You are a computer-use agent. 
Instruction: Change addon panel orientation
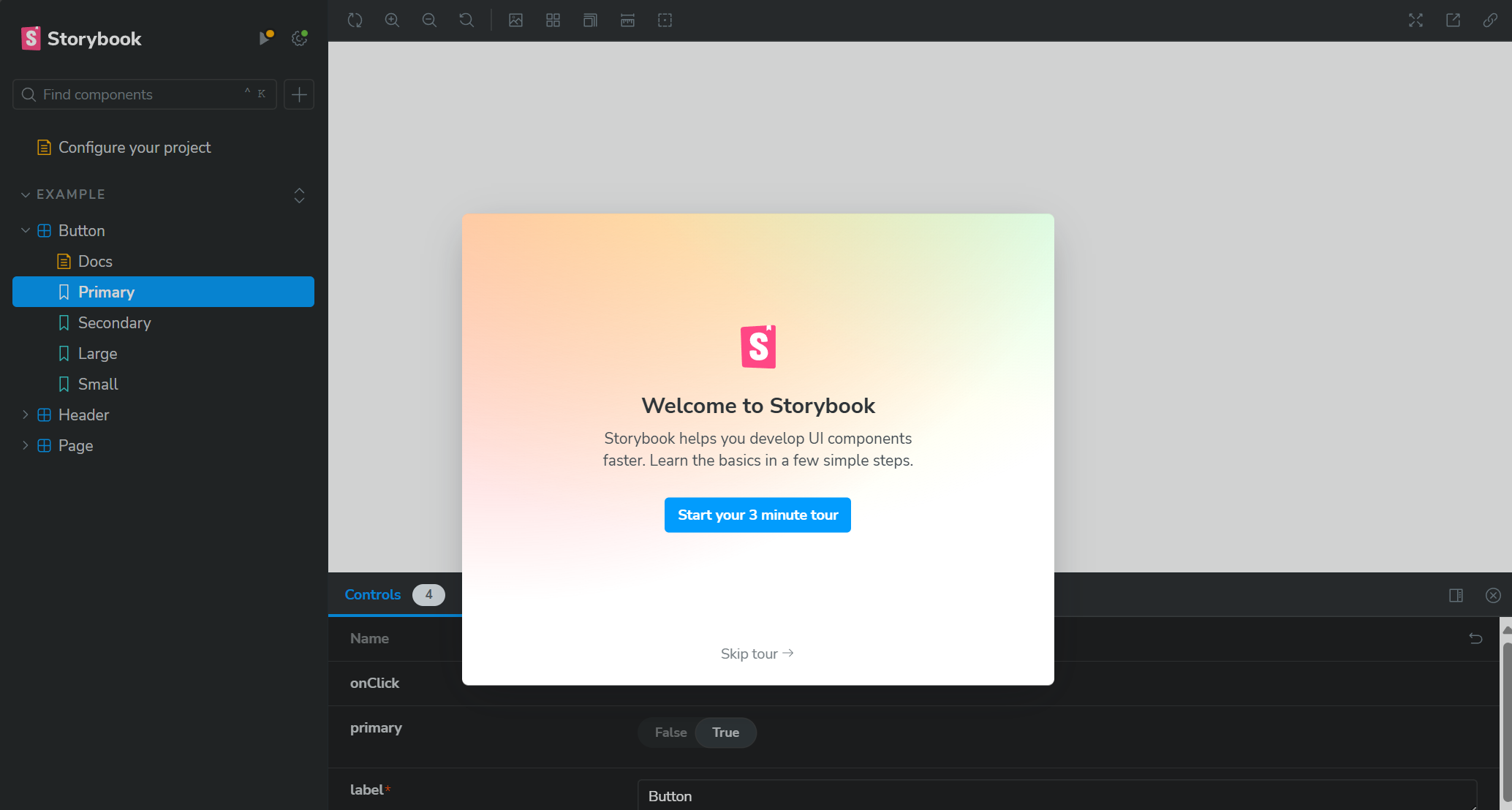1456,595
